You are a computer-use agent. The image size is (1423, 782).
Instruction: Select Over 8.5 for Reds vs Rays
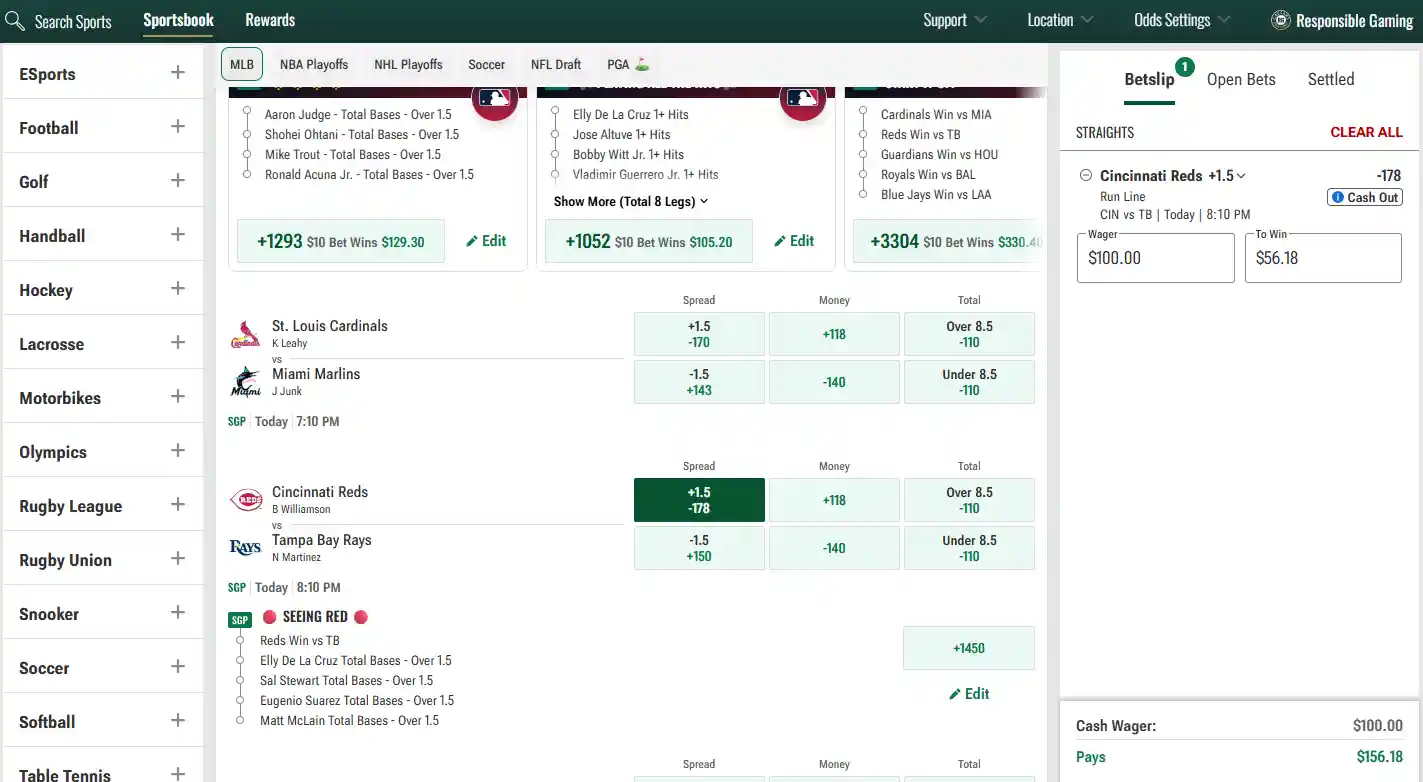pyautogui.click(x=969, y=500)
